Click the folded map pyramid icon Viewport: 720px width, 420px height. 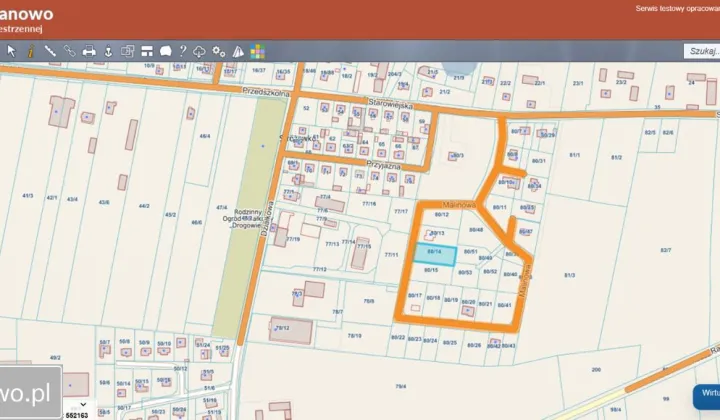[238, 51]
